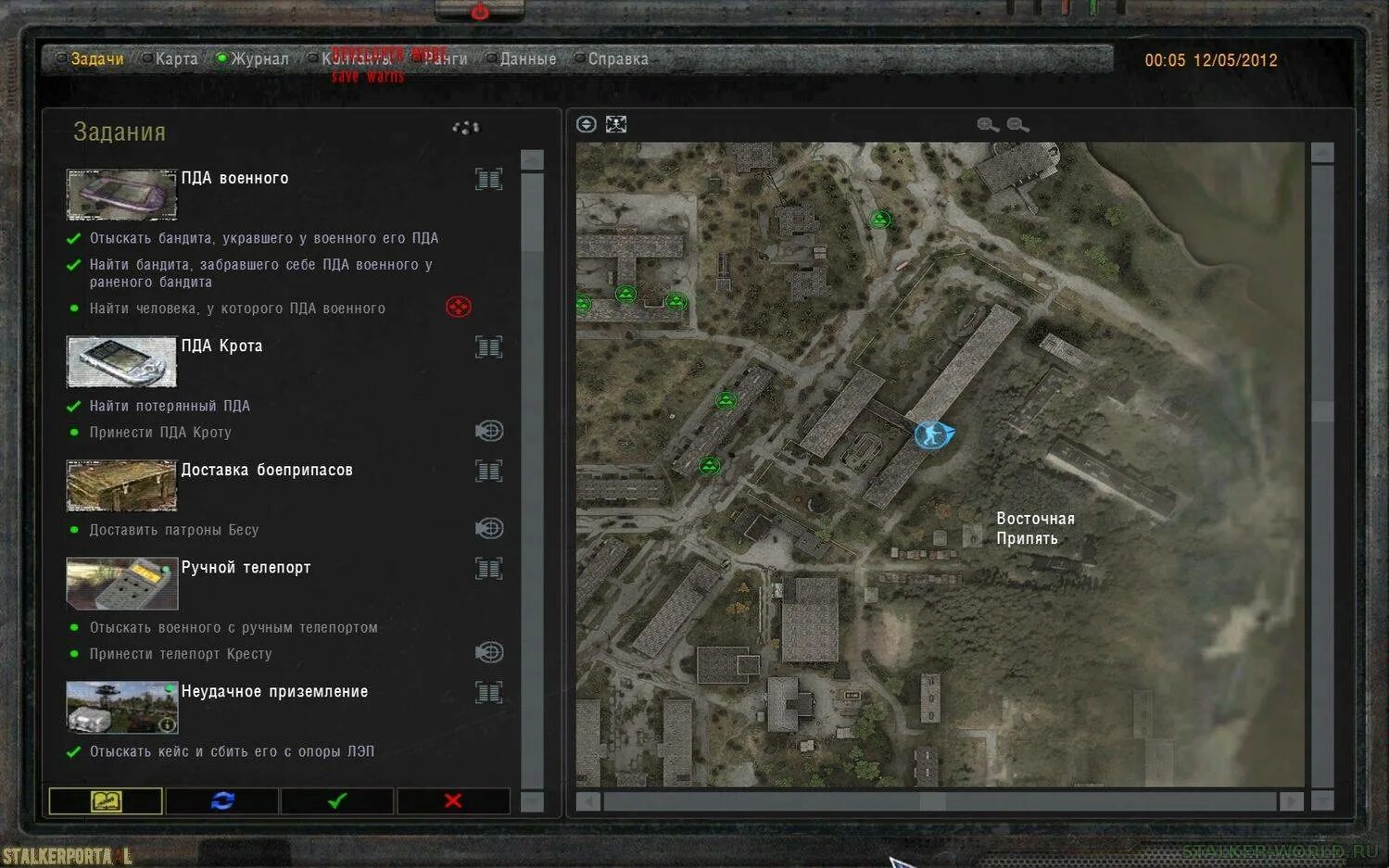Open the Журнал tab
Viewport: 1389px width, 868px height.
click(259, 59)
